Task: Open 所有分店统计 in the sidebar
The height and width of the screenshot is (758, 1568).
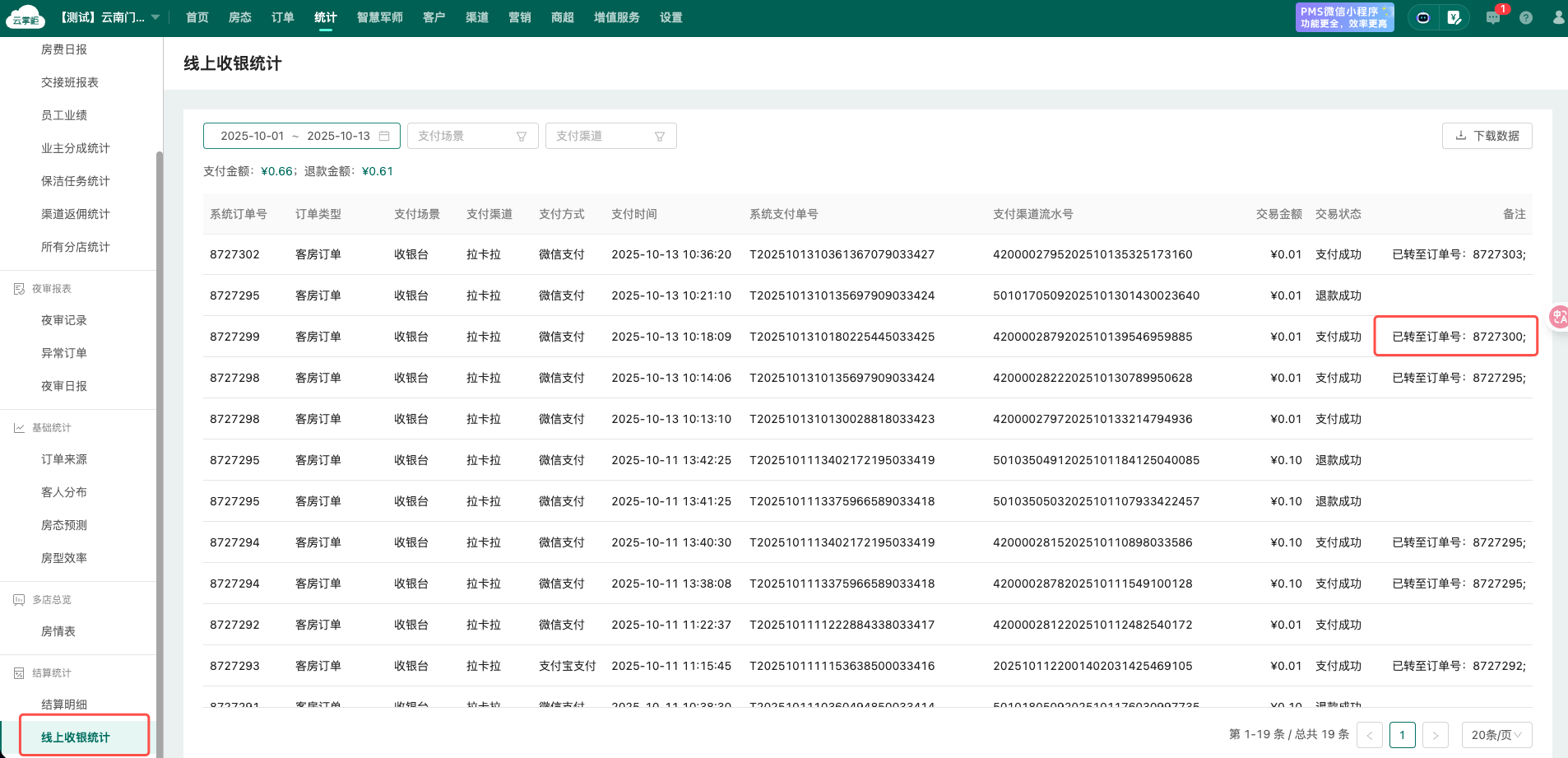Action: point(76,247)
